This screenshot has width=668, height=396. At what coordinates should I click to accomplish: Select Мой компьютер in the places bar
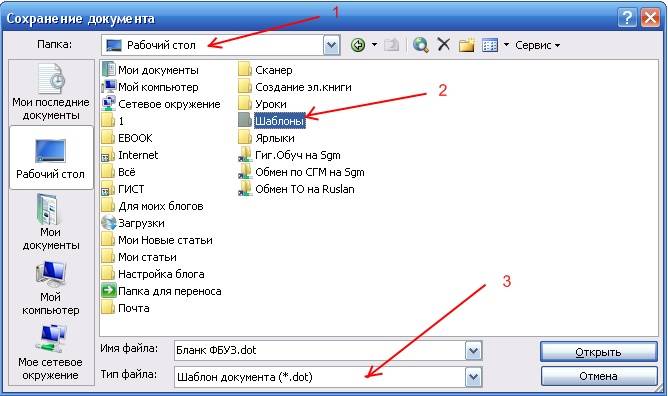(x=51, y=287)
